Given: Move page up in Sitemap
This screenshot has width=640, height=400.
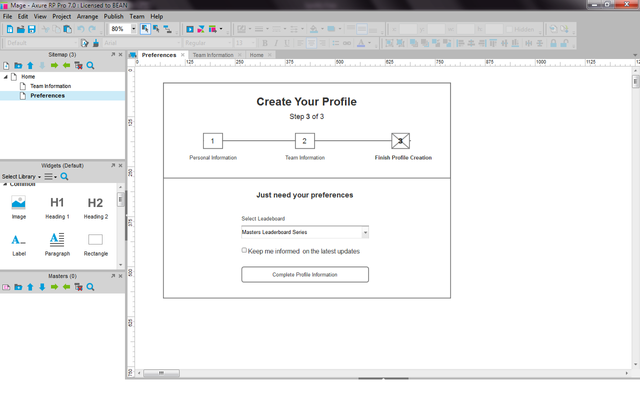Looking at the screenshot, I should [30, 66].
